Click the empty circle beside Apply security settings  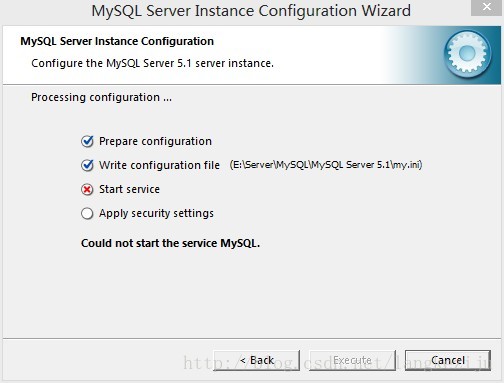[87, 214]
